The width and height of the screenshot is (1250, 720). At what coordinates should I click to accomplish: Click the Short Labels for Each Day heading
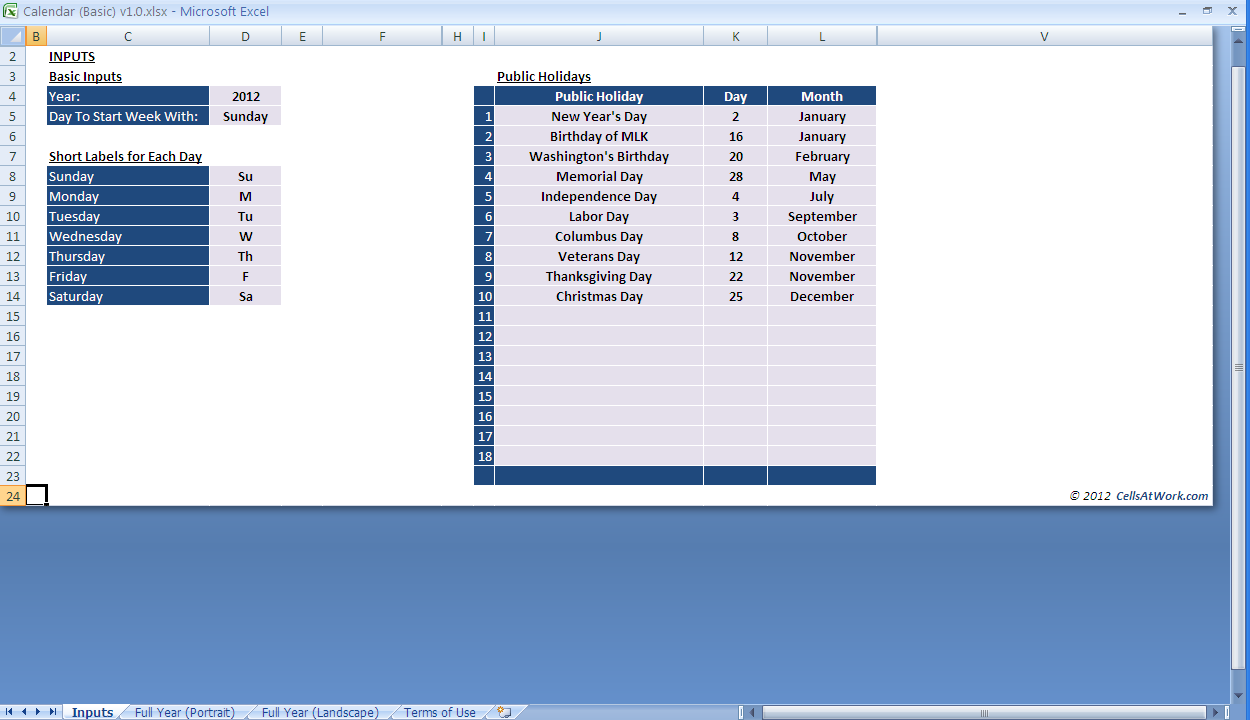coord(125,156)
